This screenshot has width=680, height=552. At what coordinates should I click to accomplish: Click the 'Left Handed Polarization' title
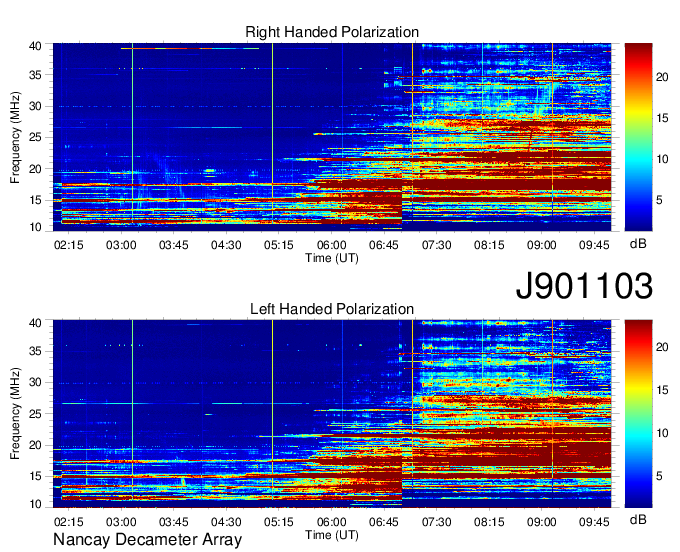pos(332,309)
